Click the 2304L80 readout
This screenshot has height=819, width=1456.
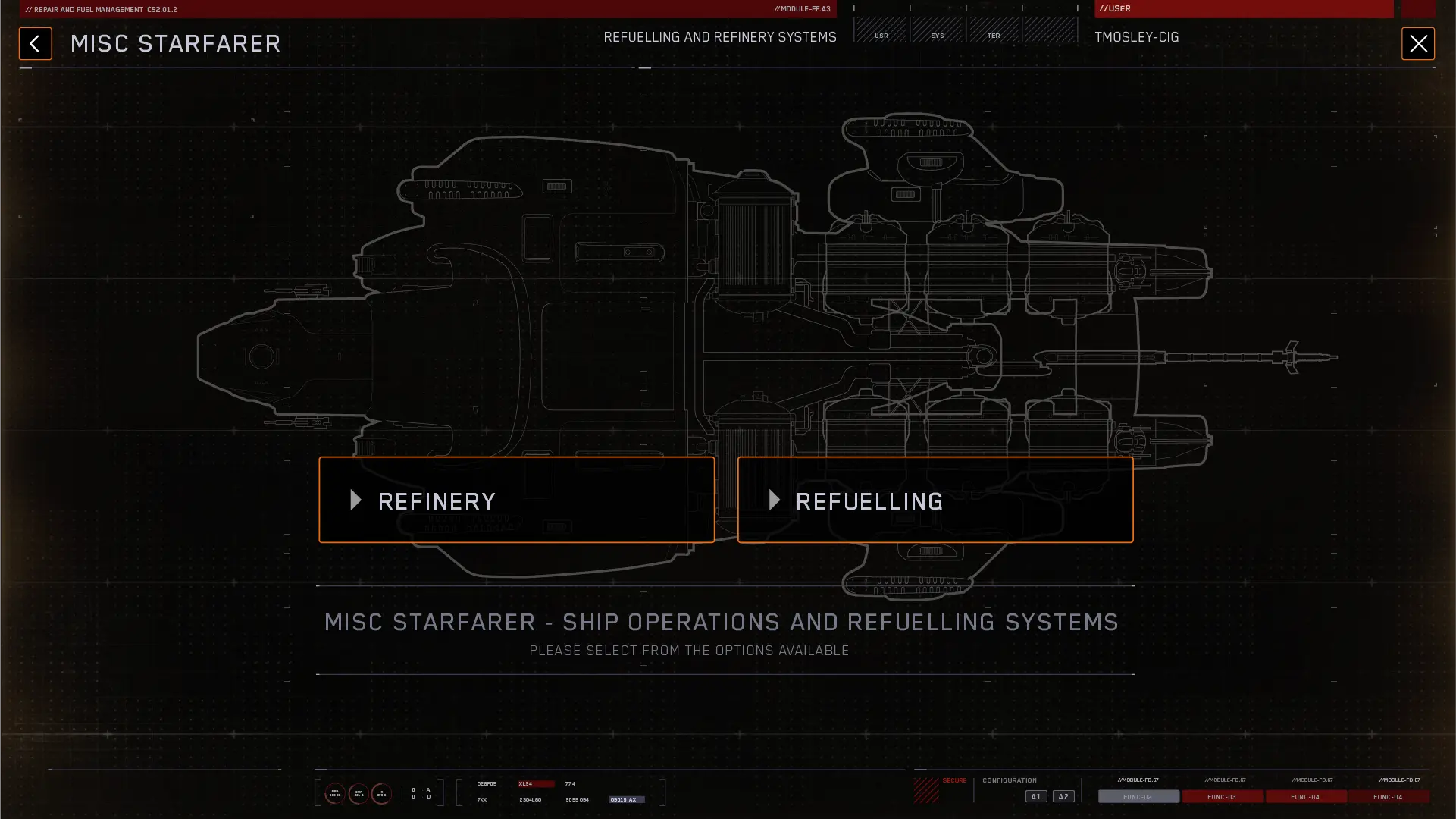click(x=530, y=799)
